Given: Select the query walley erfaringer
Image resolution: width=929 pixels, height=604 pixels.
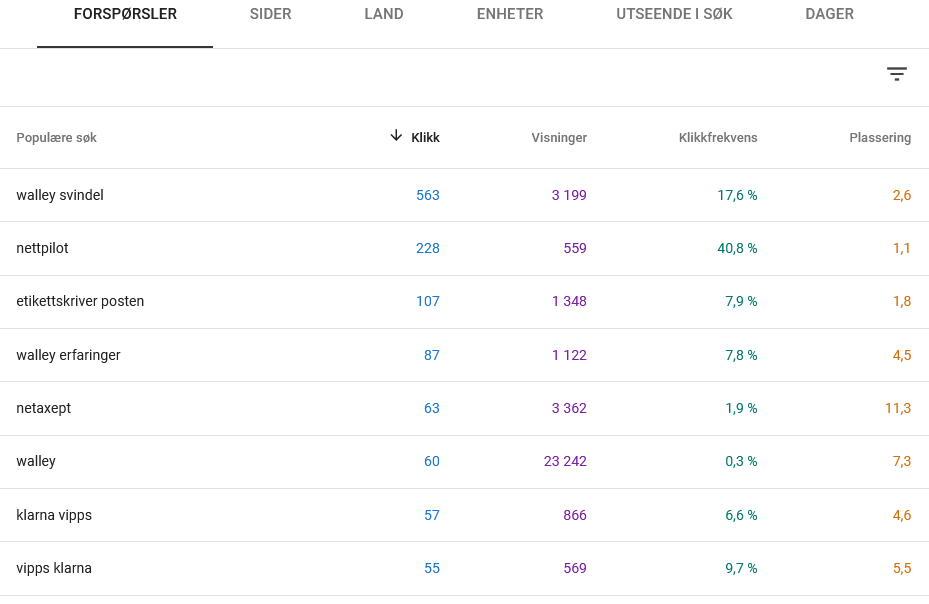Looking at the screenshot, I should click(68, 355).
